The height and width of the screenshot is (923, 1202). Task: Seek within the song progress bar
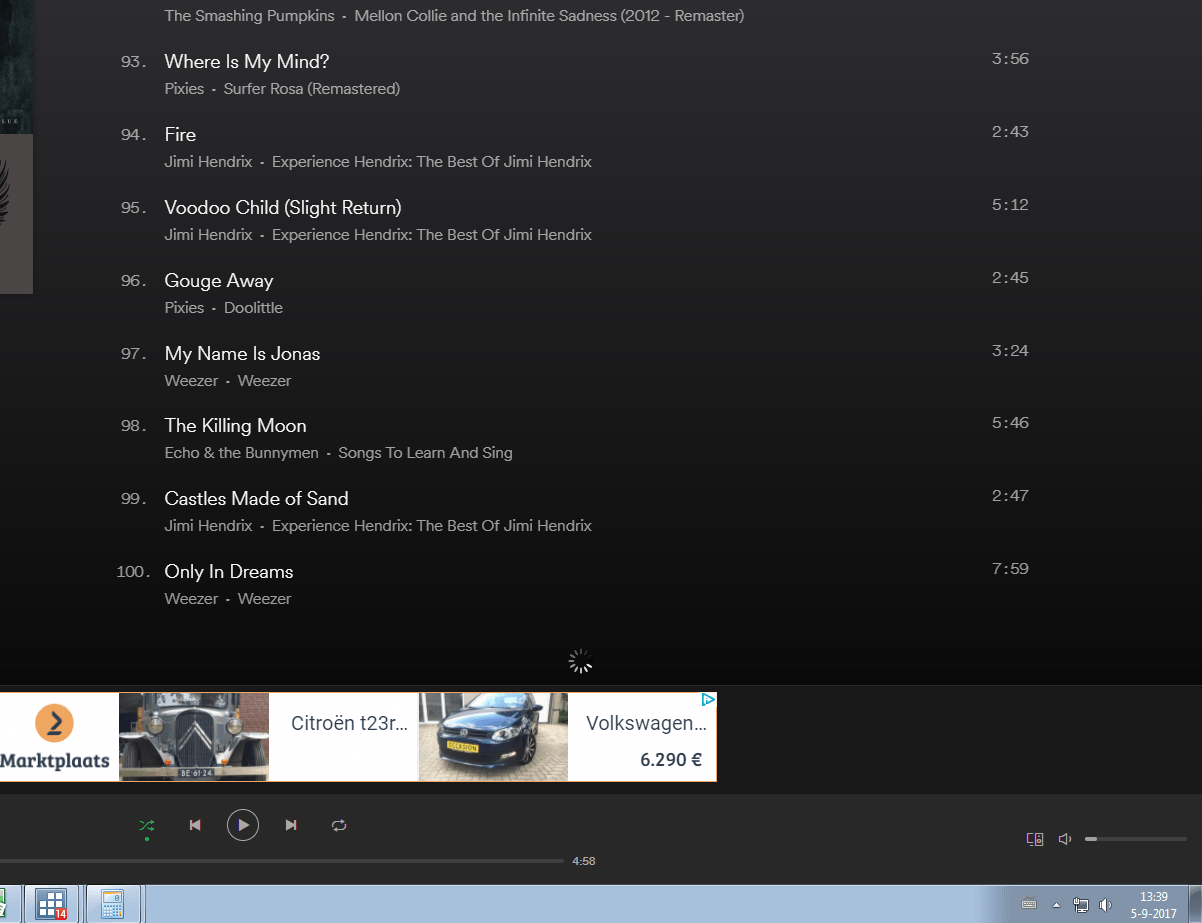coord(282,860)
